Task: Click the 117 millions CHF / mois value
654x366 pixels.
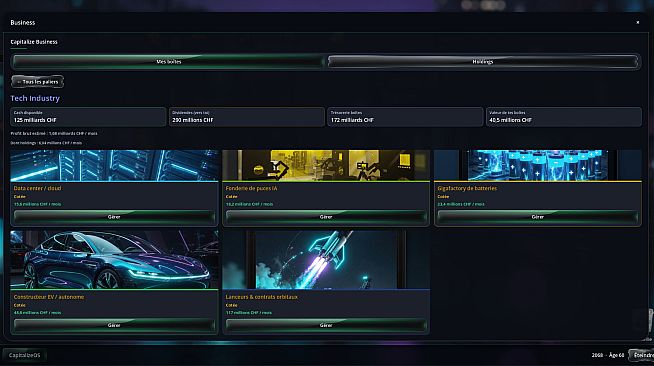Action: click(x=249, y=313)
